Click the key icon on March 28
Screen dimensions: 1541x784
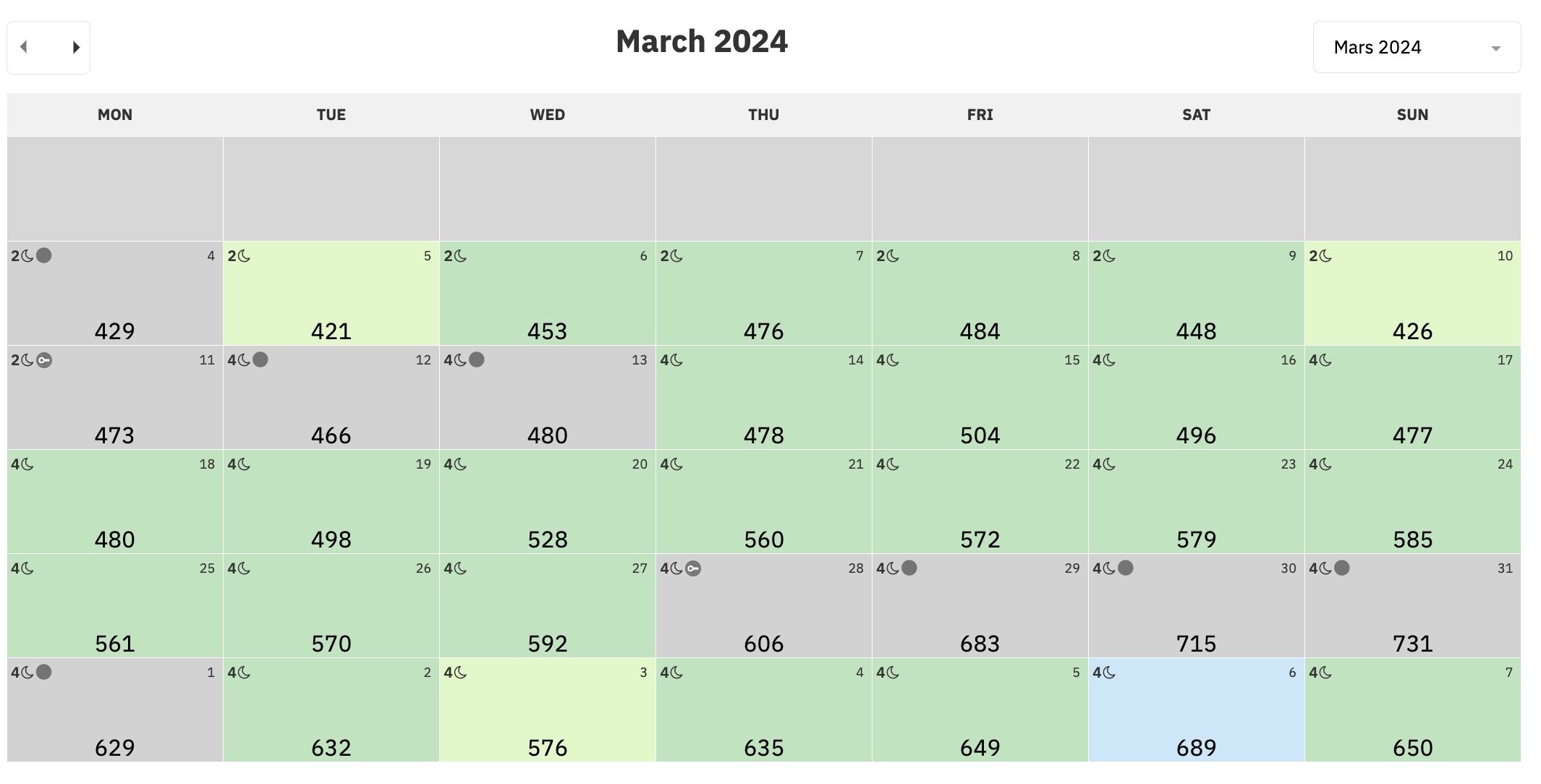tap(693, 568)
